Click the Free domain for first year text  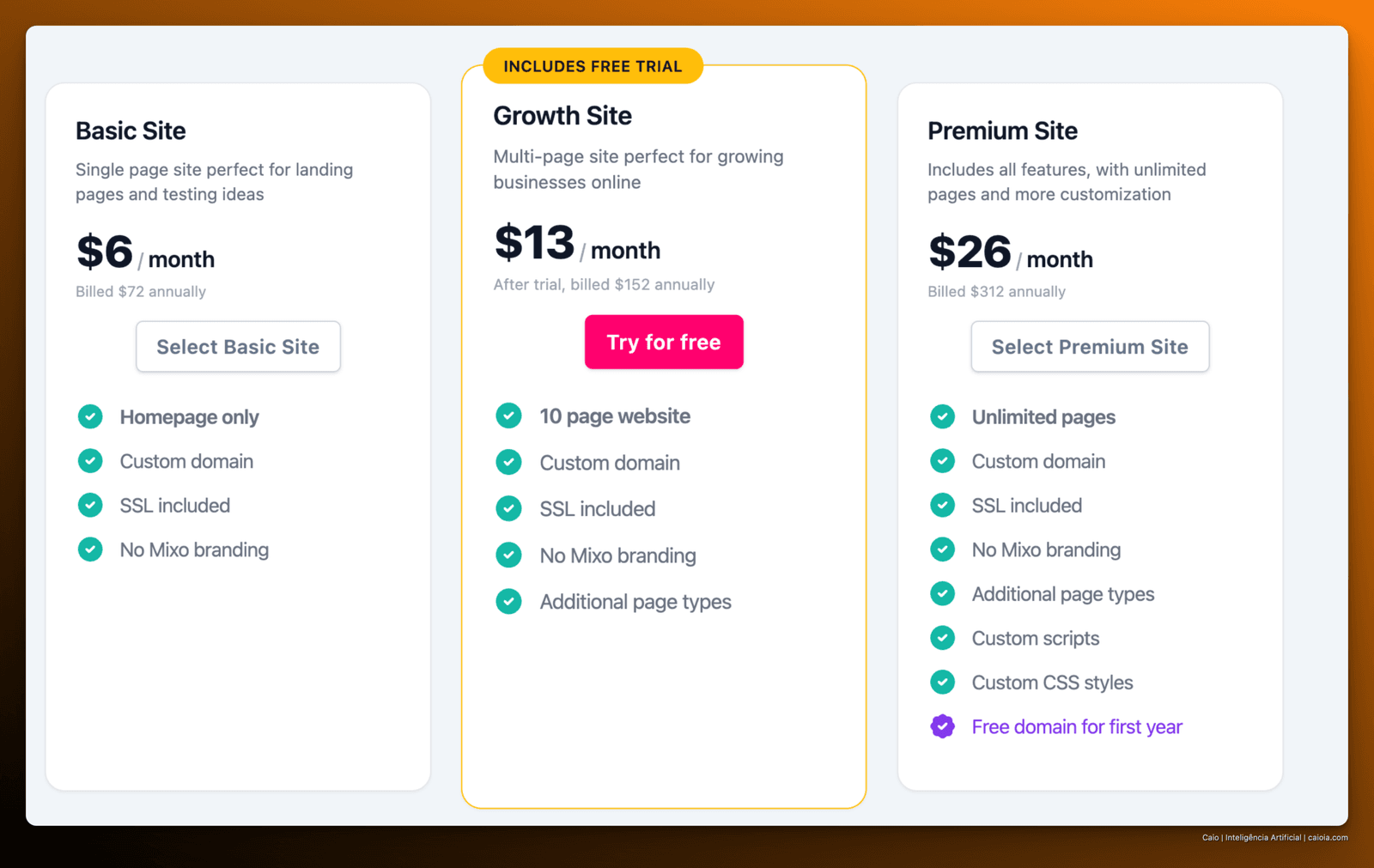[1077, 727]
